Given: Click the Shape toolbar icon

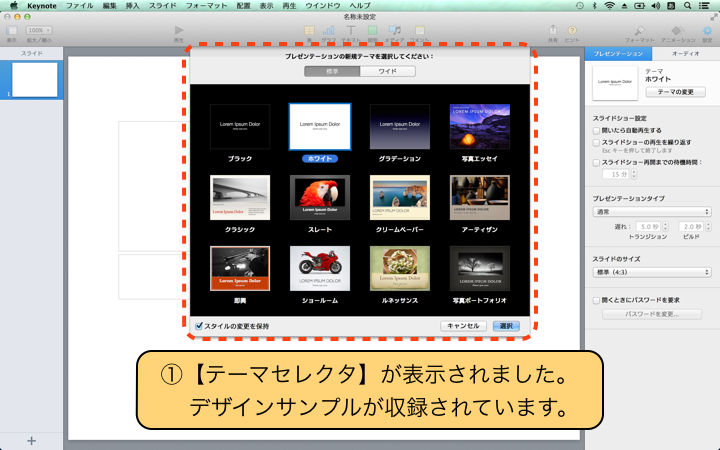Looking at the screenshot, I should click(x=372, y=30).
